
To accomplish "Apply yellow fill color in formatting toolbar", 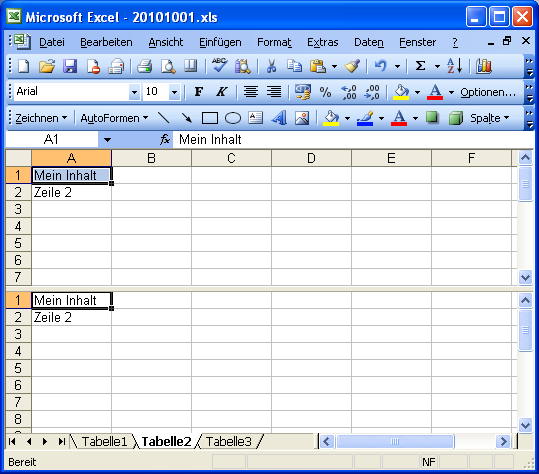I will click(x=401, y=92).
